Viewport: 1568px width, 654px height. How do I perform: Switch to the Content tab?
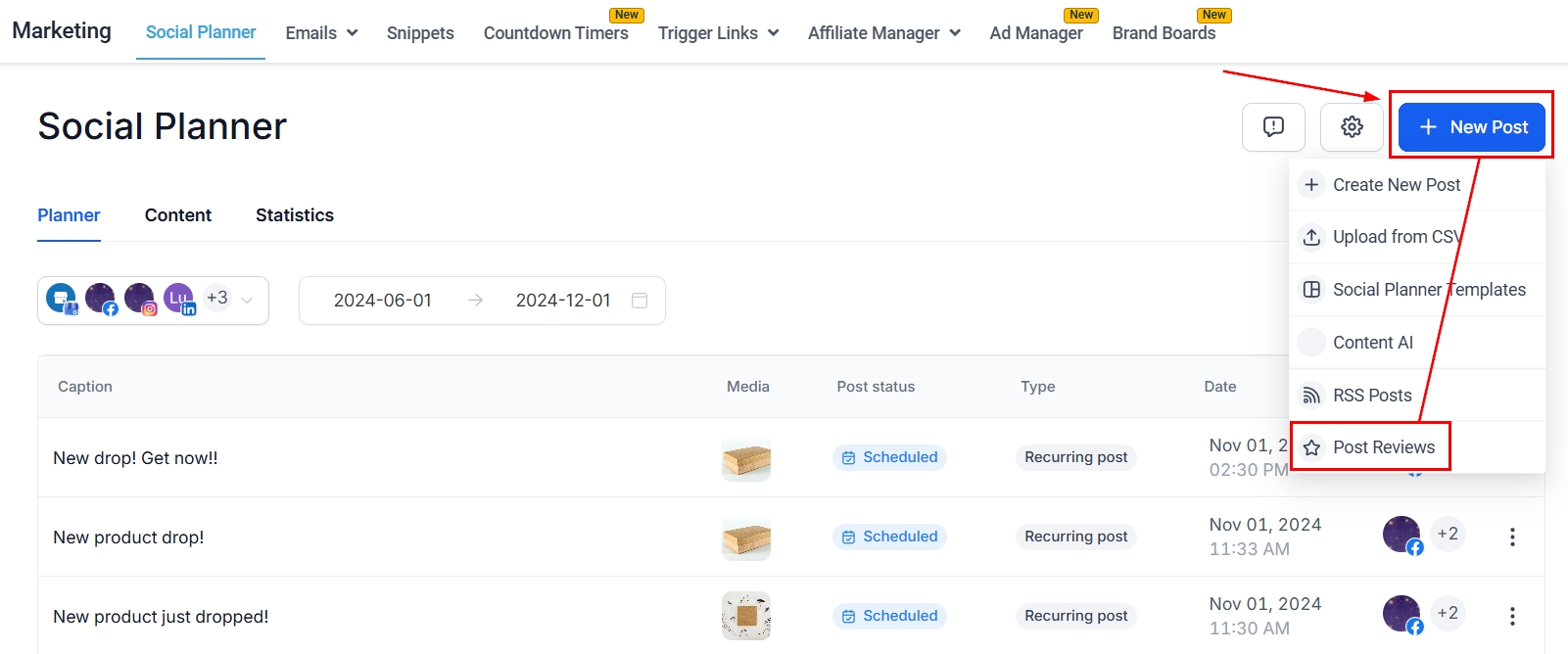177,215
